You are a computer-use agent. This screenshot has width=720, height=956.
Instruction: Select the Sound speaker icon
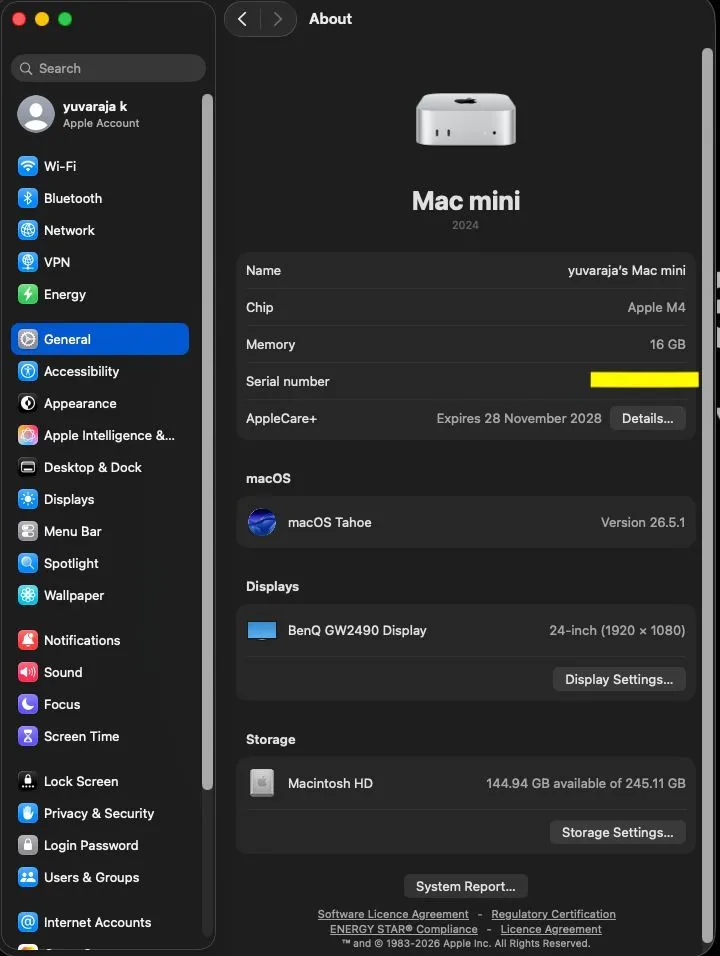click(27, 672)
